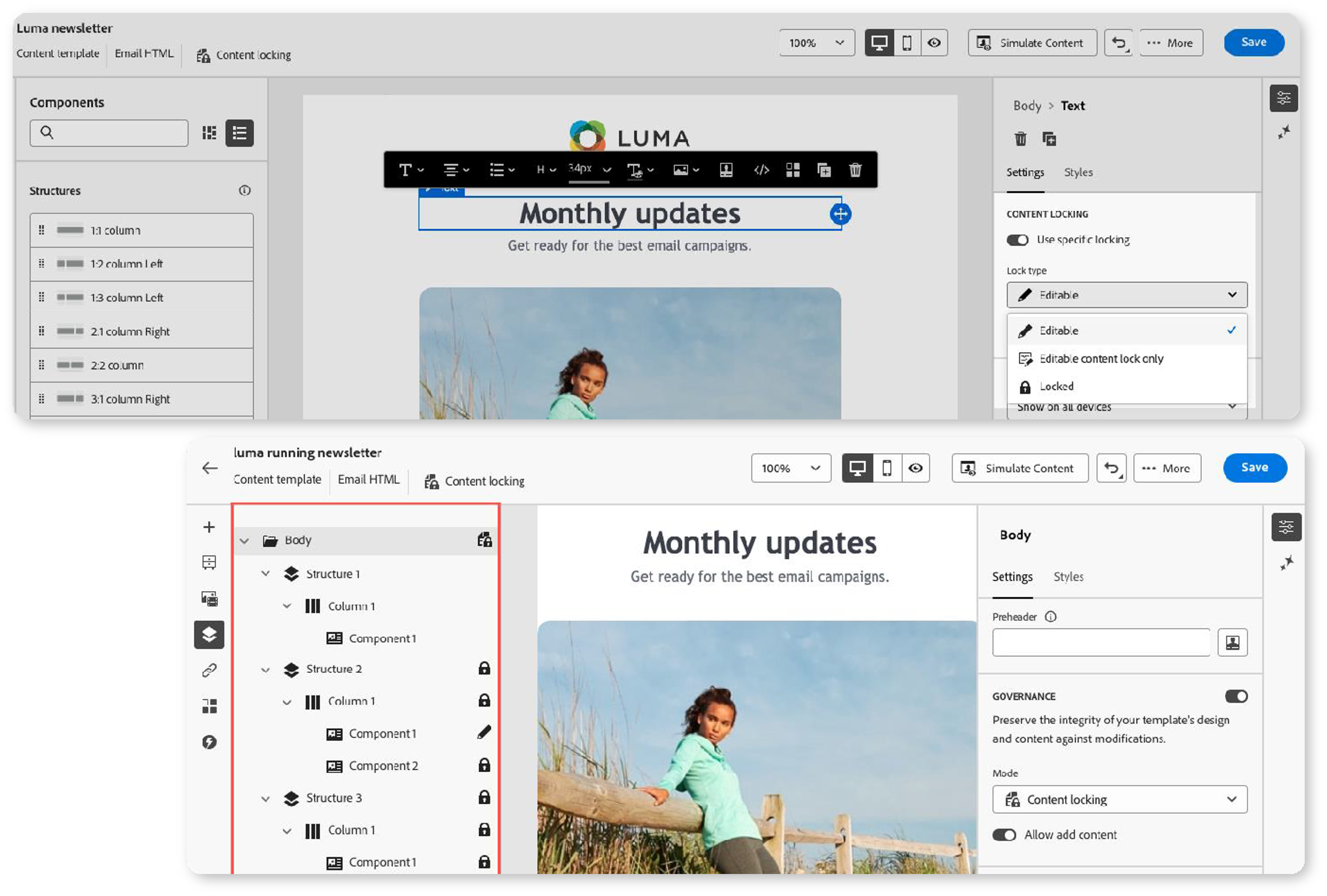1327x896 pixels.
Task: Switch to list view in the Components panel
Action: [x=239, y=133]
